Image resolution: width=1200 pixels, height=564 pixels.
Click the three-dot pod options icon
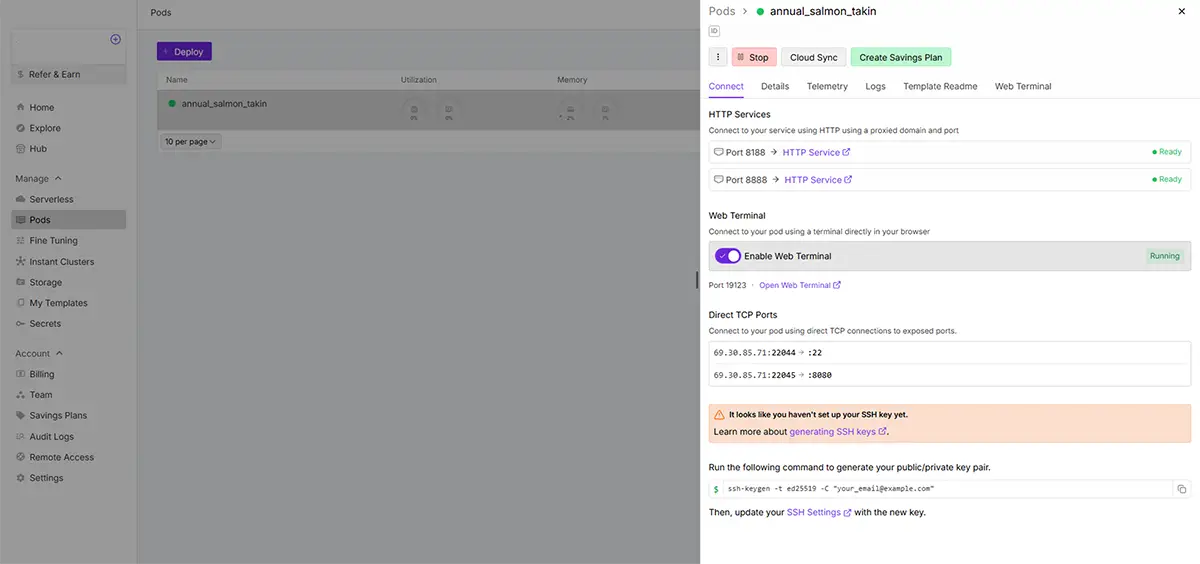click(x=717, y=57)
